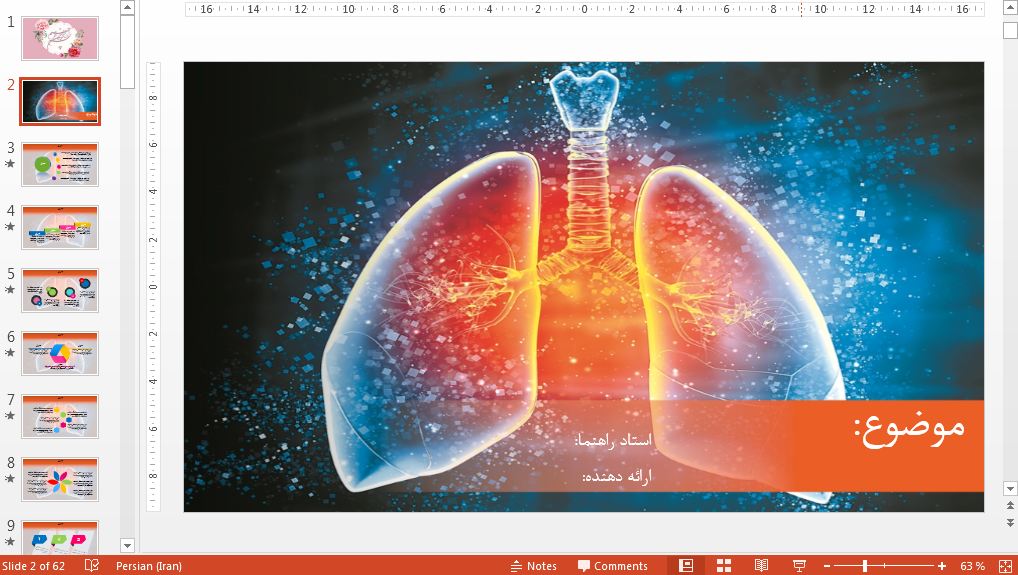This screenshot has height=575, width=1018.
Task: Open zoom dialog via 63 % label
Action: (972, 566)
